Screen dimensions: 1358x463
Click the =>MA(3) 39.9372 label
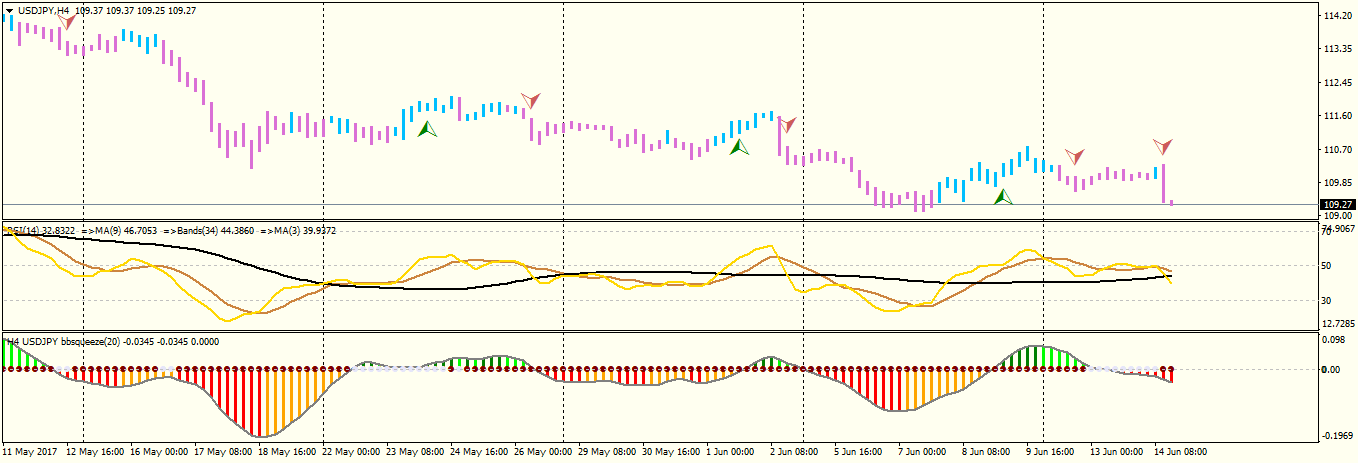tap(300, 231)
